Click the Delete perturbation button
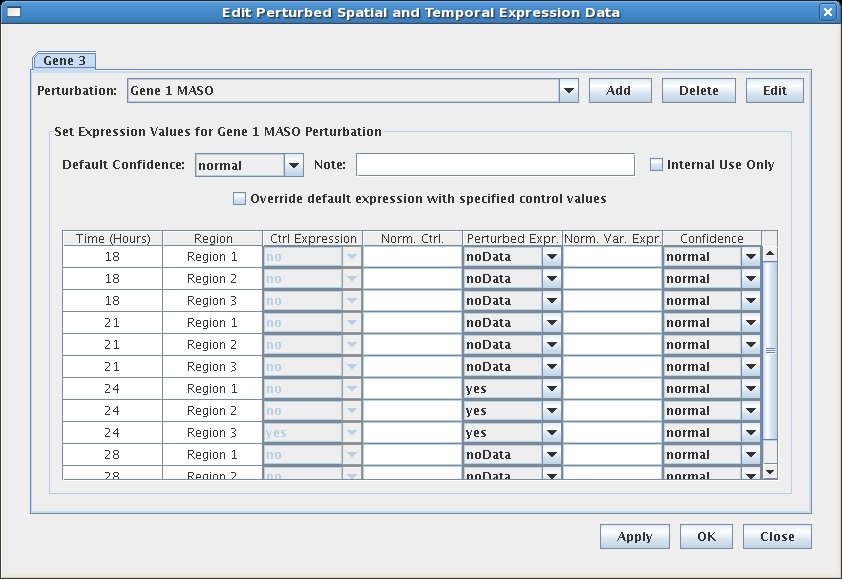 [x=698, y=91]
